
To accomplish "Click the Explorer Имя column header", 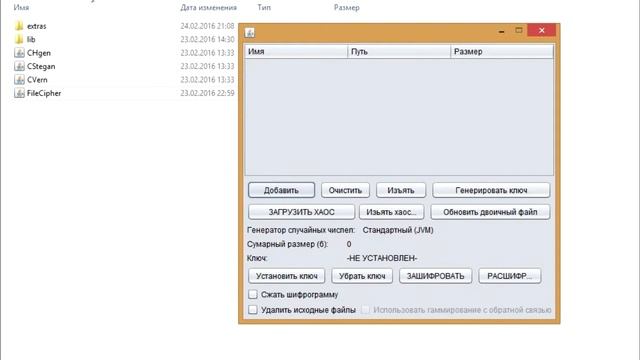I will point(21,7).
